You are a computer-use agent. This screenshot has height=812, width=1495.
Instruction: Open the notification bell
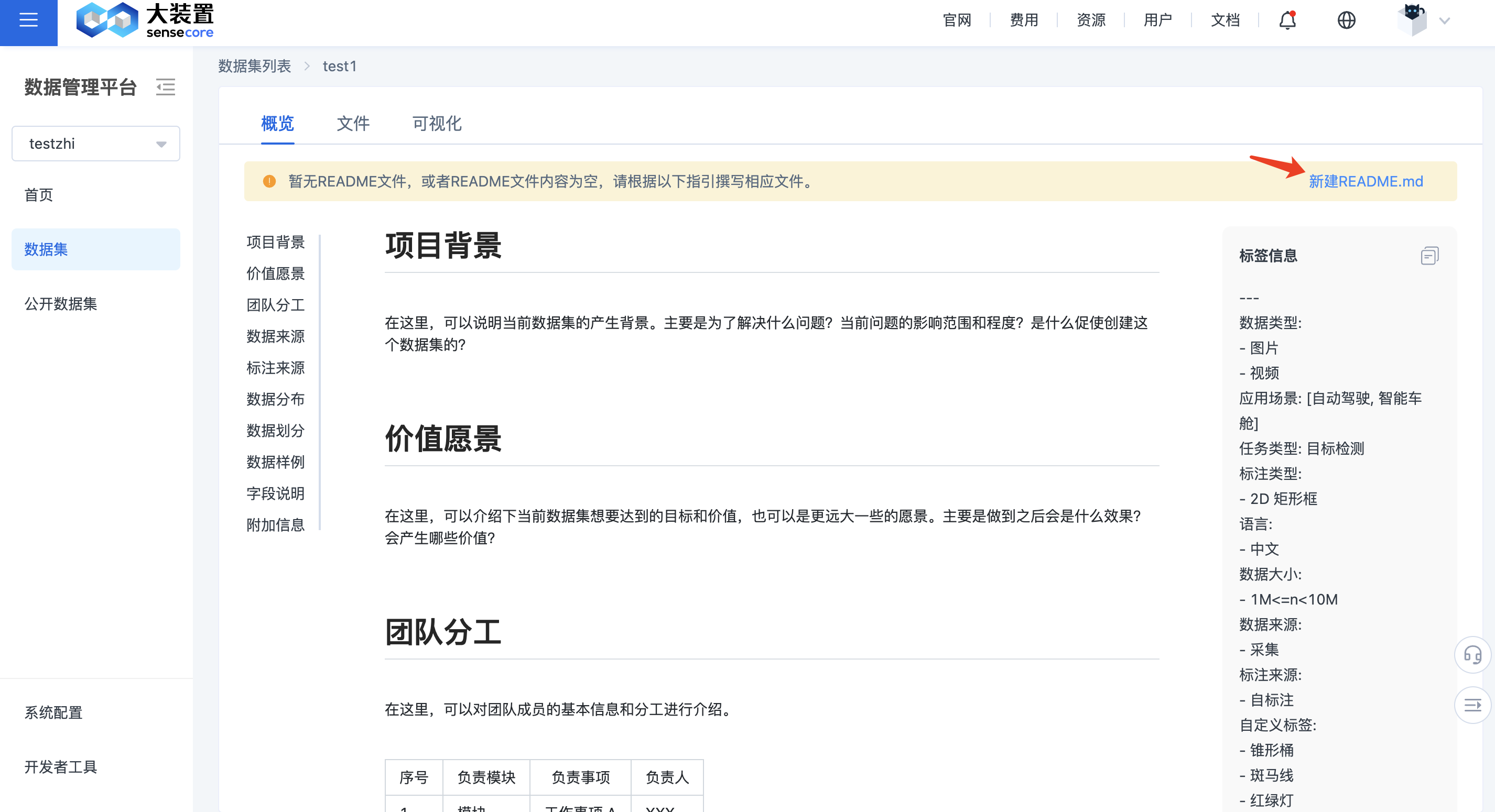point(1287,19)
